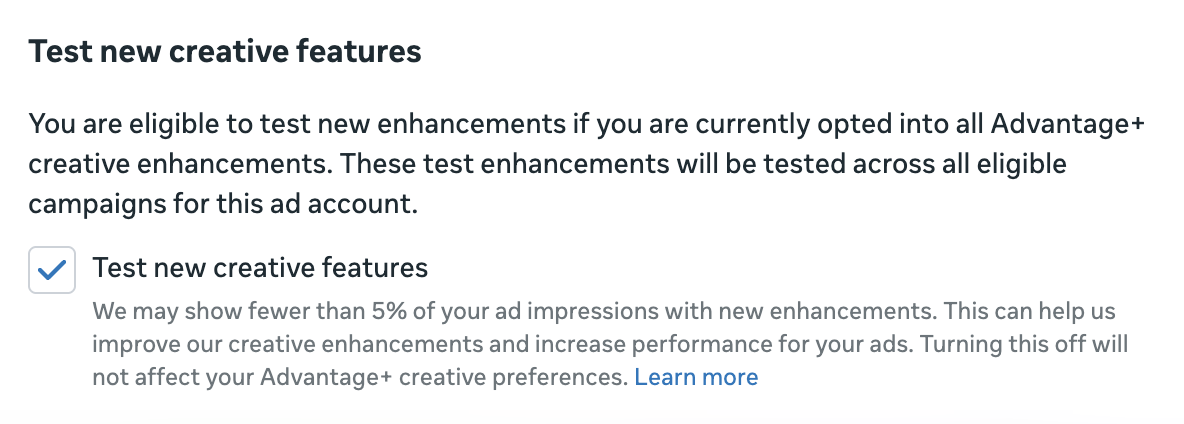Uncheck the Test new creative features checkbox
The height and width of the screenshot is (424, 1184).
click(x=52, y=270)
